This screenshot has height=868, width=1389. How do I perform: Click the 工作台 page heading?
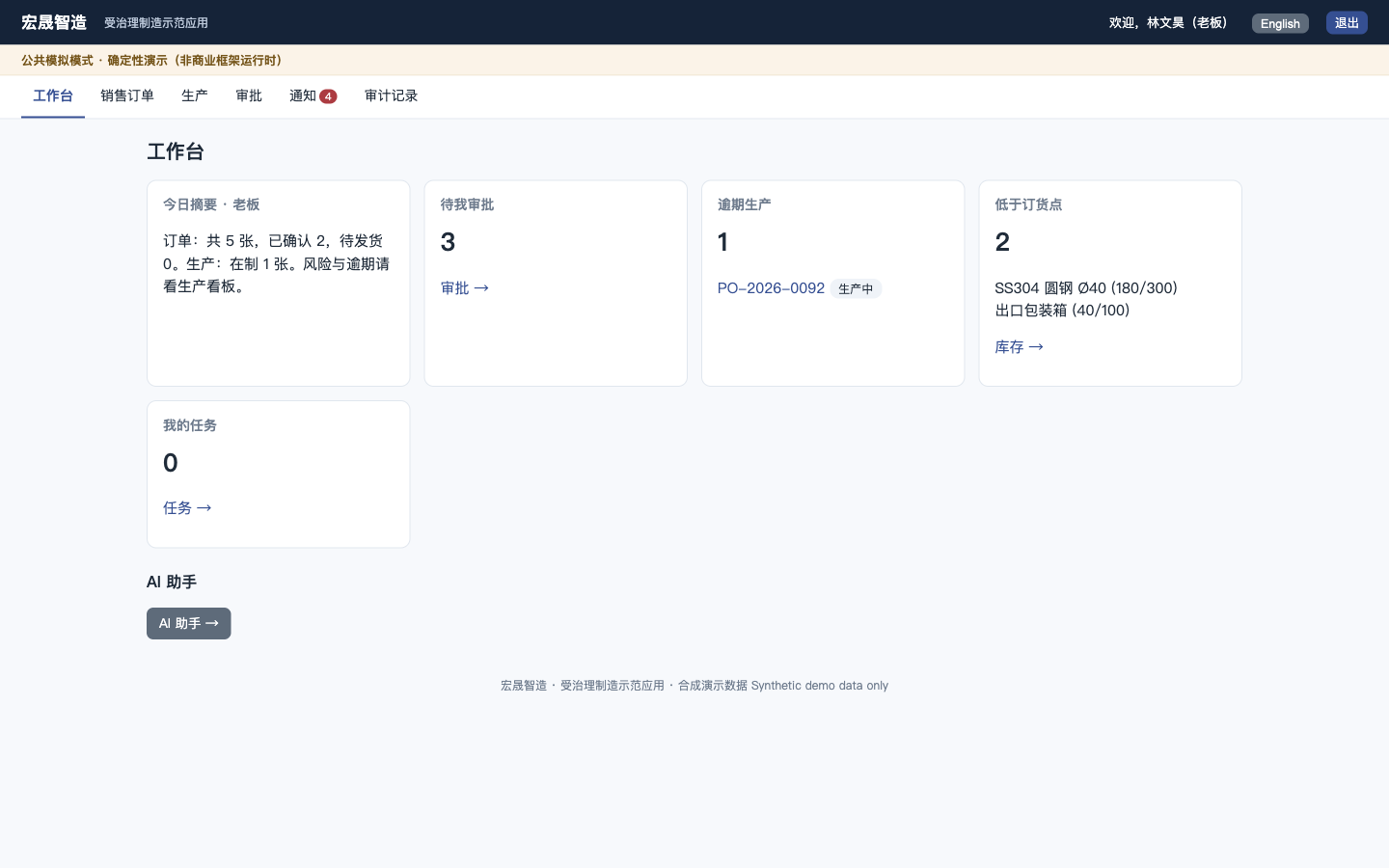(x=176, y=151)
